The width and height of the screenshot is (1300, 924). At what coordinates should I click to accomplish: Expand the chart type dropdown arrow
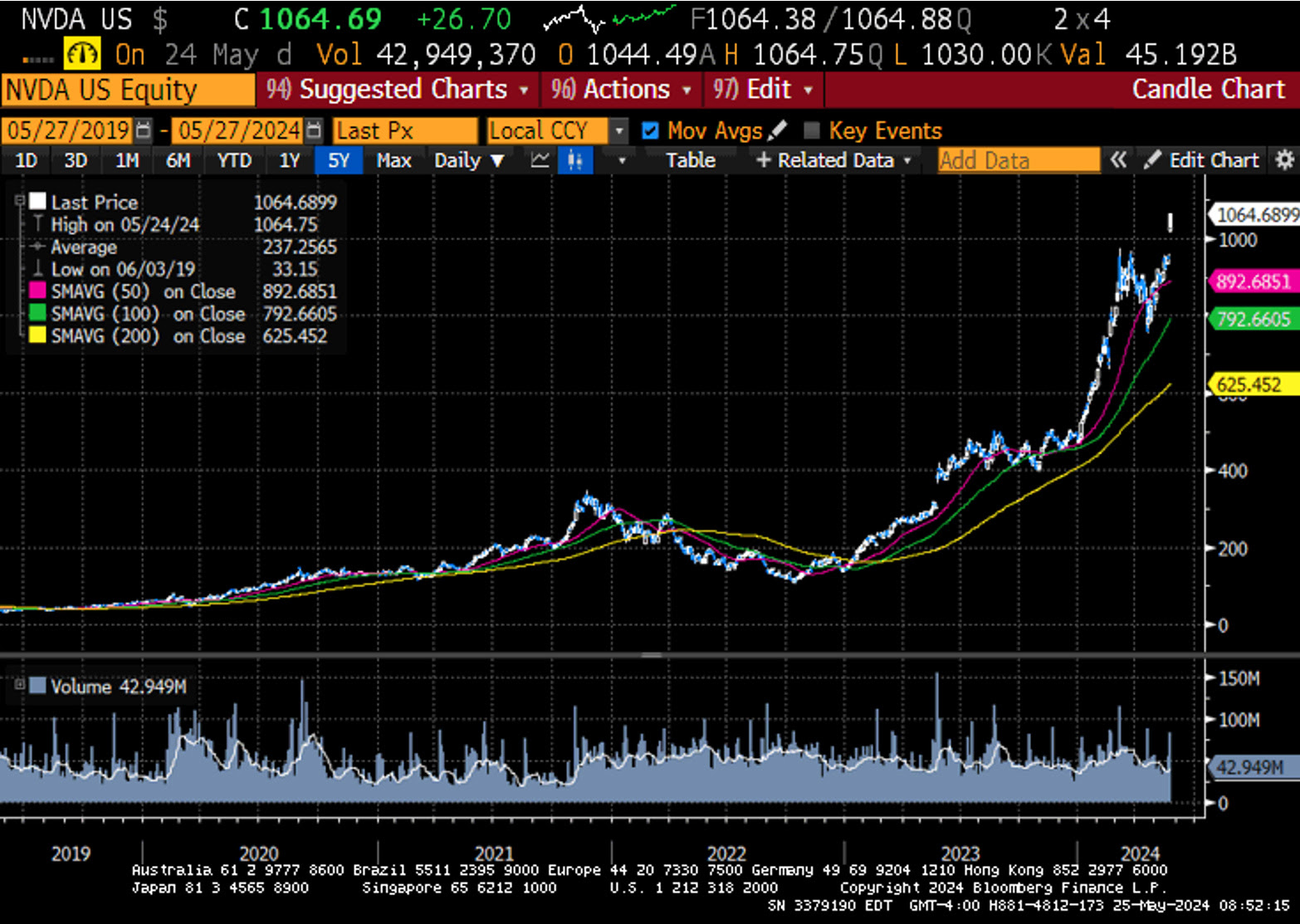click(x=621, y=160)
